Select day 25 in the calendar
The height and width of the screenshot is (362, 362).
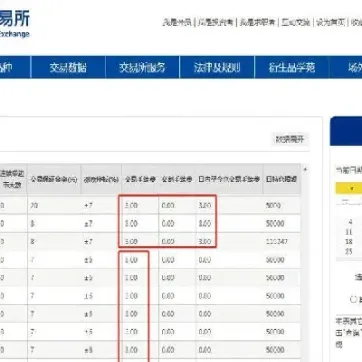pyautogui.click(x=349, y=251)
